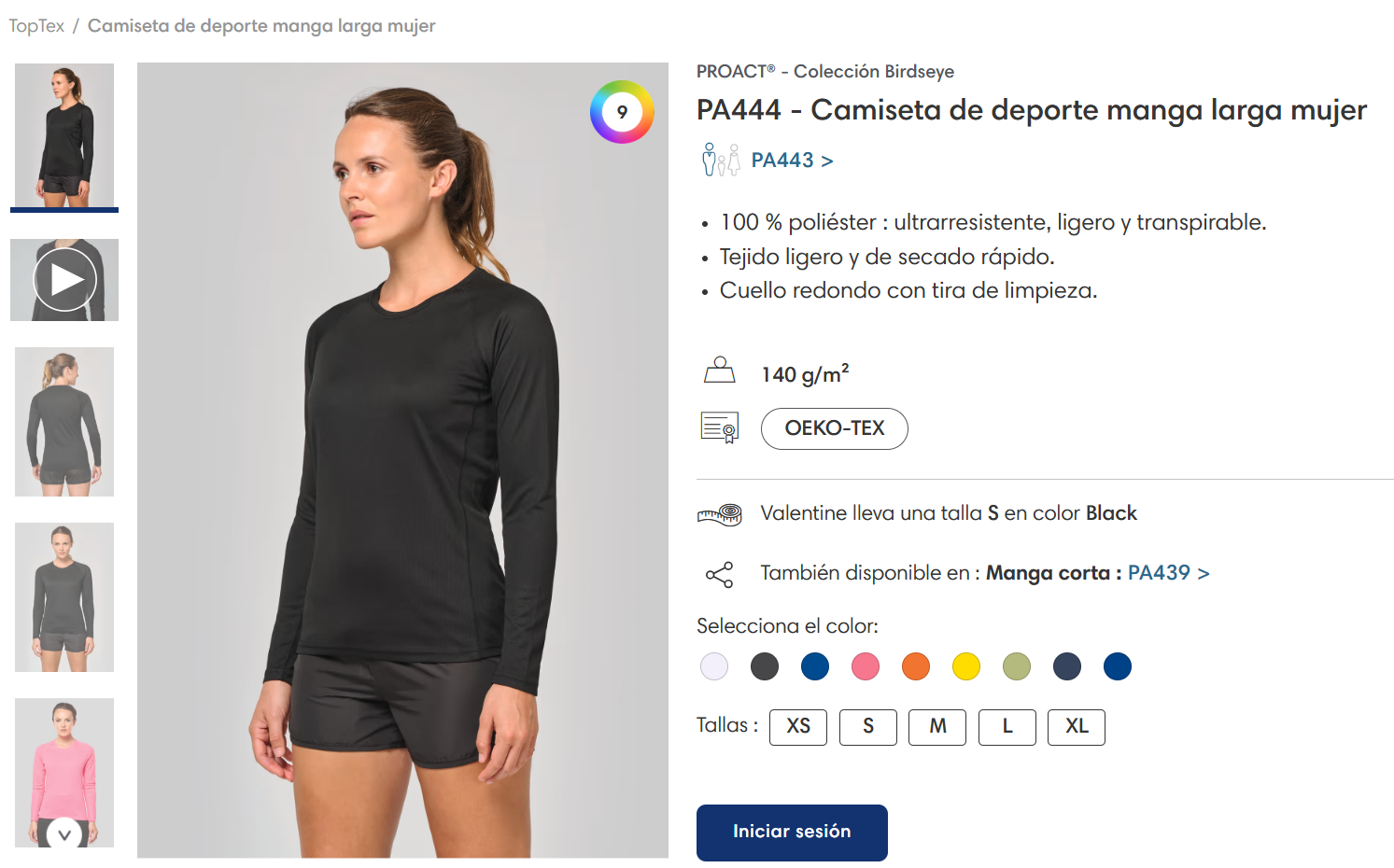
Task: Click the rainbow color wheel badge showing 9
Action: [x=622, y=112]
